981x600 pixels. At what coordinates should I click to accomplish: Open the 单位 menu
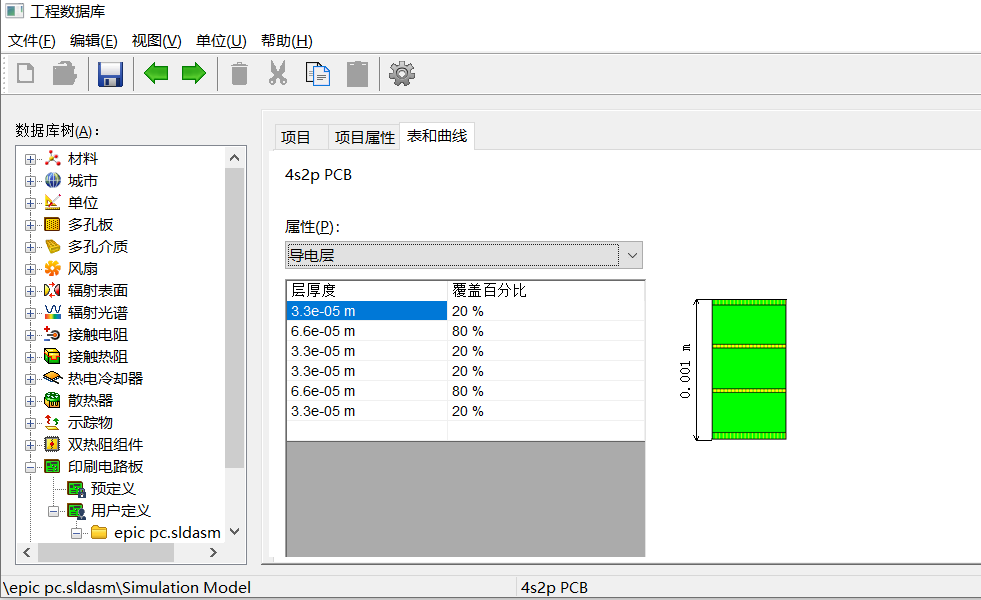coord(220,41)
